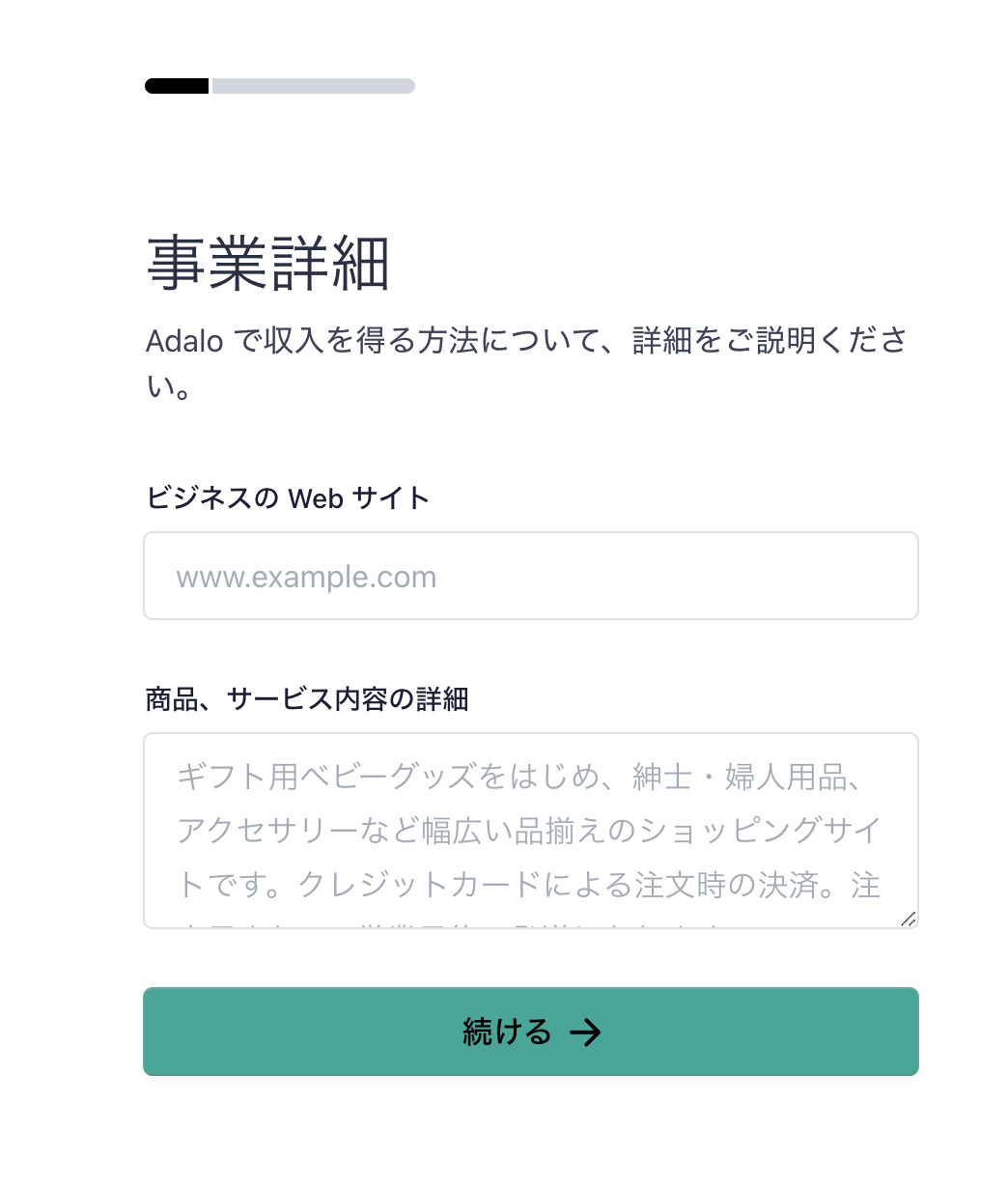
Task: Click the black completed progress segment
Action: [177, 86]
